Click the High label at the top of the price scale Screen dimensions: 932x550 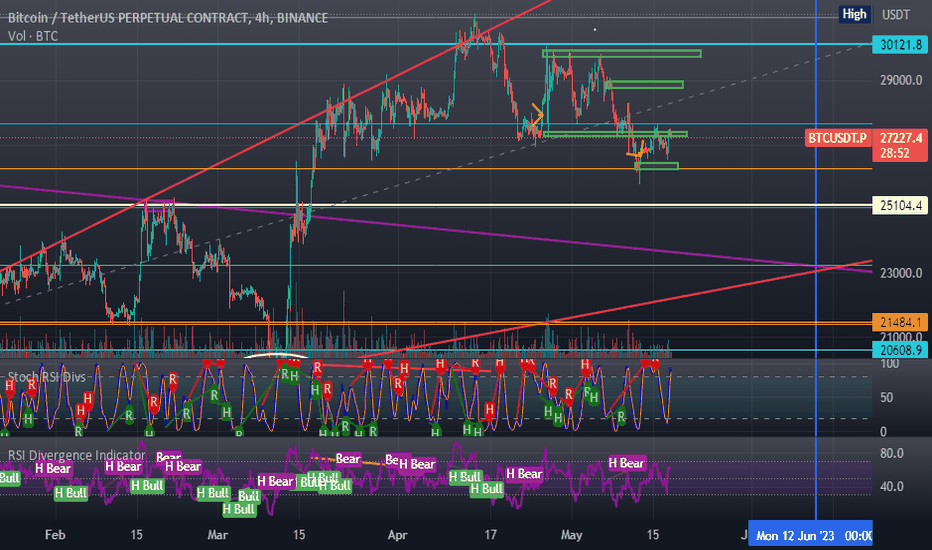[x=854, y=14]
